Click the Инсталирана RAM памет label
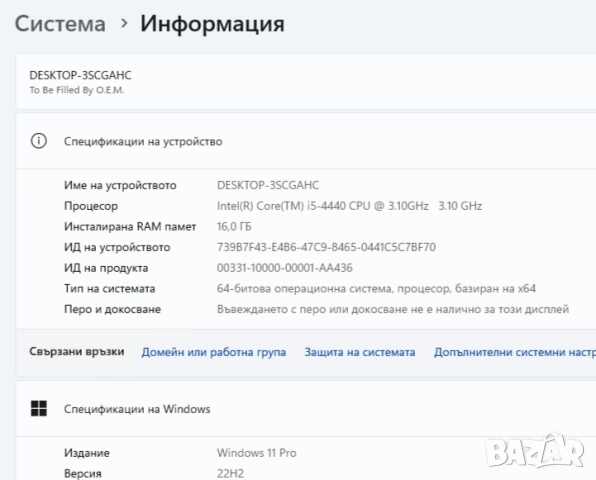The width and height of the screenshot is (596, 480). click(130, 227)
